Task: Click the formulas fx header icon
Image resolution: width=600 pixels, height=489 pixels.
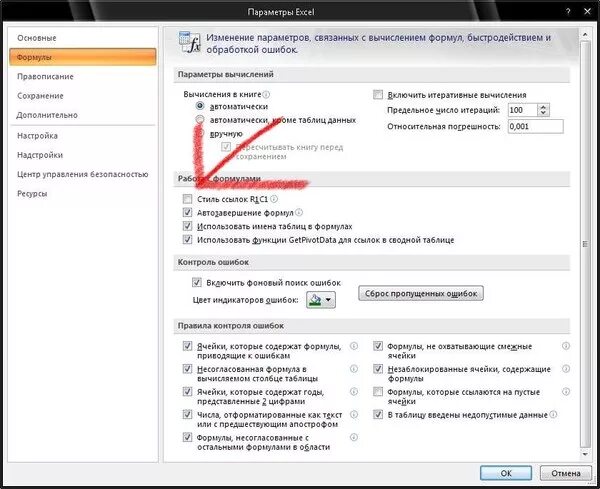Action: [189, 42]
